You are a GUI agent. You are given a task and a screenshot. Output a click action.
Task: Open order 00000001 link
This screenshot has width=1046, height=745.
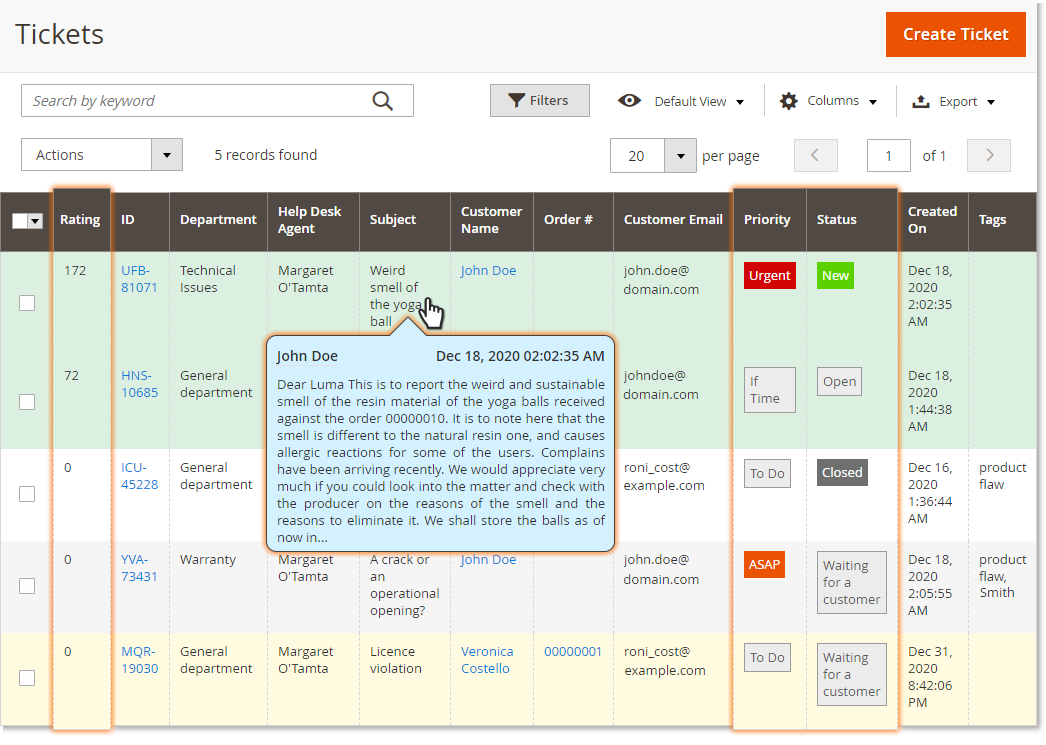pyautogui.click(x=572, y=652)
